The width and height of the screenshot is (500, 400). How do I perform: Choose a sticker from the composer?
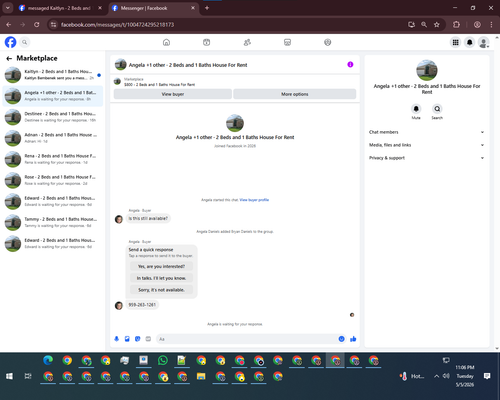click(x=138, y=339)
